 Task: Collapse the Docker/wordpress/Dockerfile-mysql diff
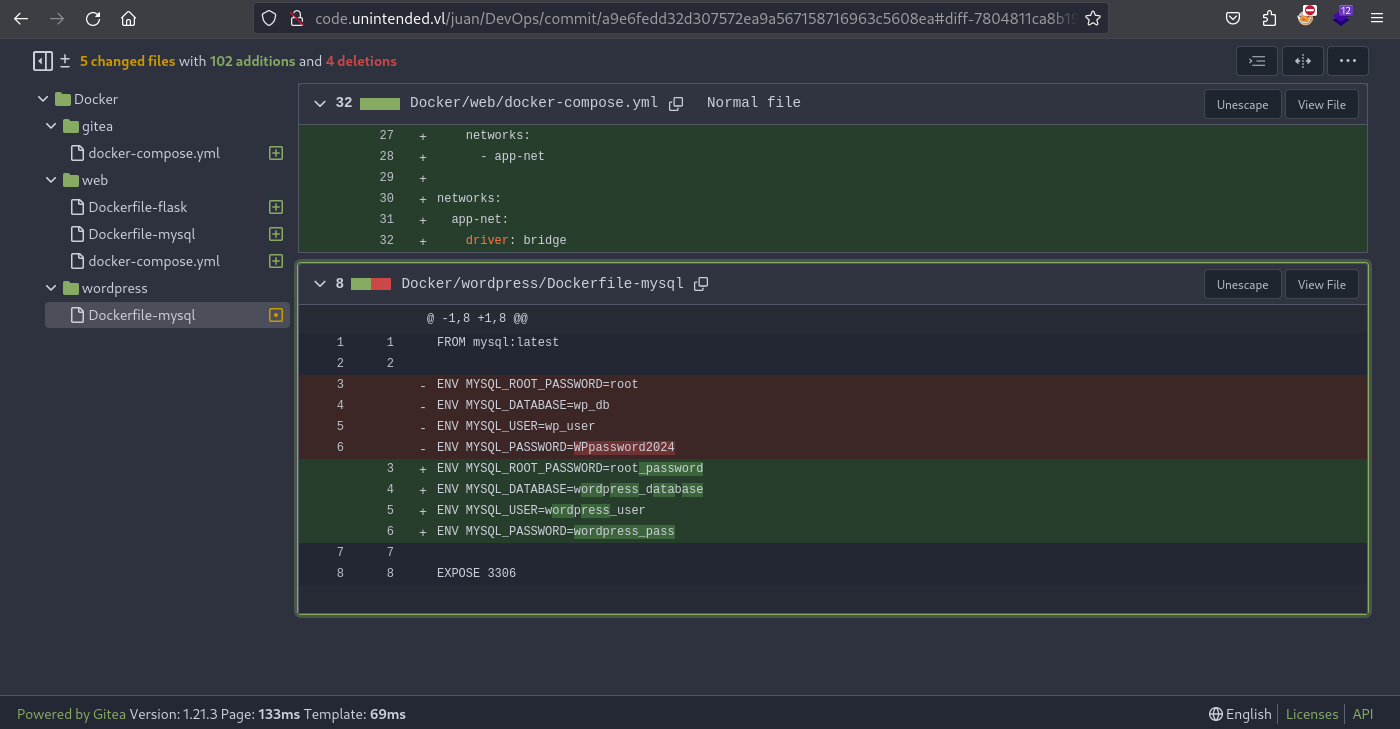[x=320, y=284]
